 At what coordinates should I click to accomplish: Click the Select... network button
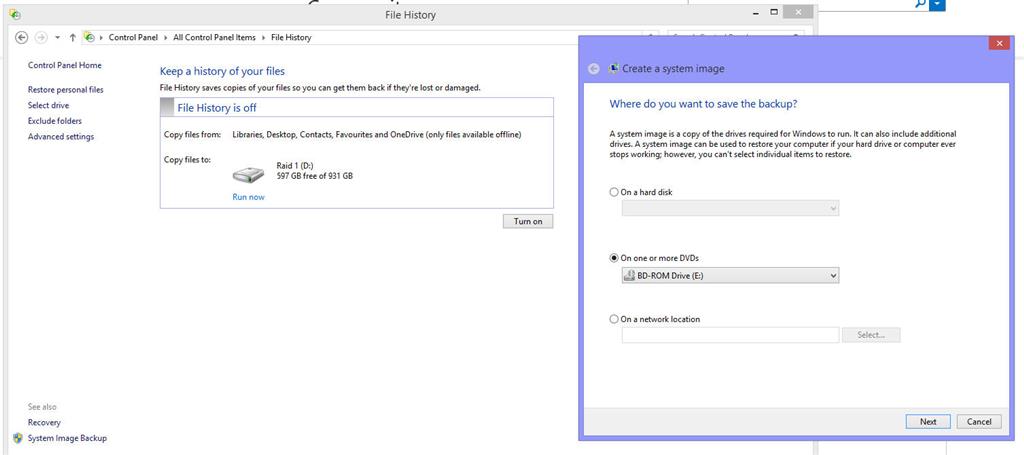871,335
